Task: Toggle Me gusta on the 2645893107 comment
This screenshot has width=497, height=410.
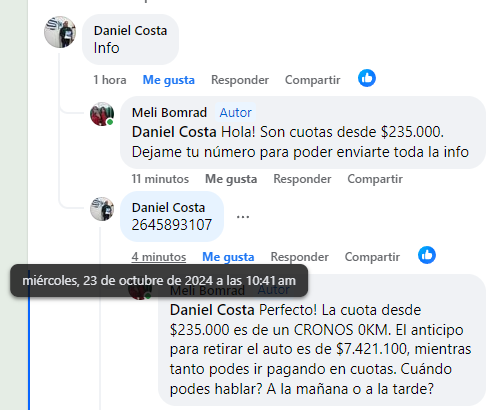Action: (x=228, y=257)
